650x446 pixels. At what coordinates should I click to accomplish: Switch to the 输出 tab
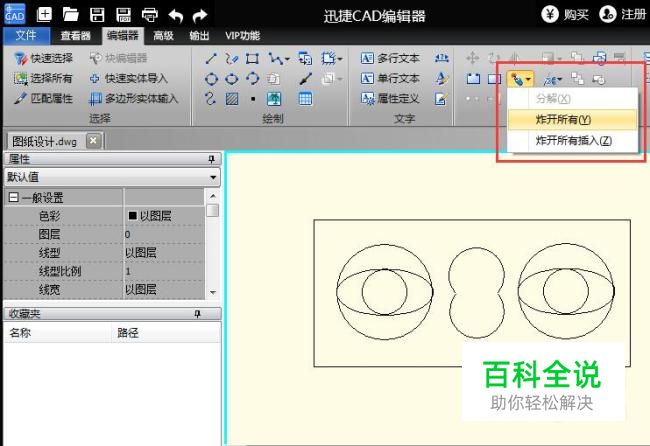[199, 36]
